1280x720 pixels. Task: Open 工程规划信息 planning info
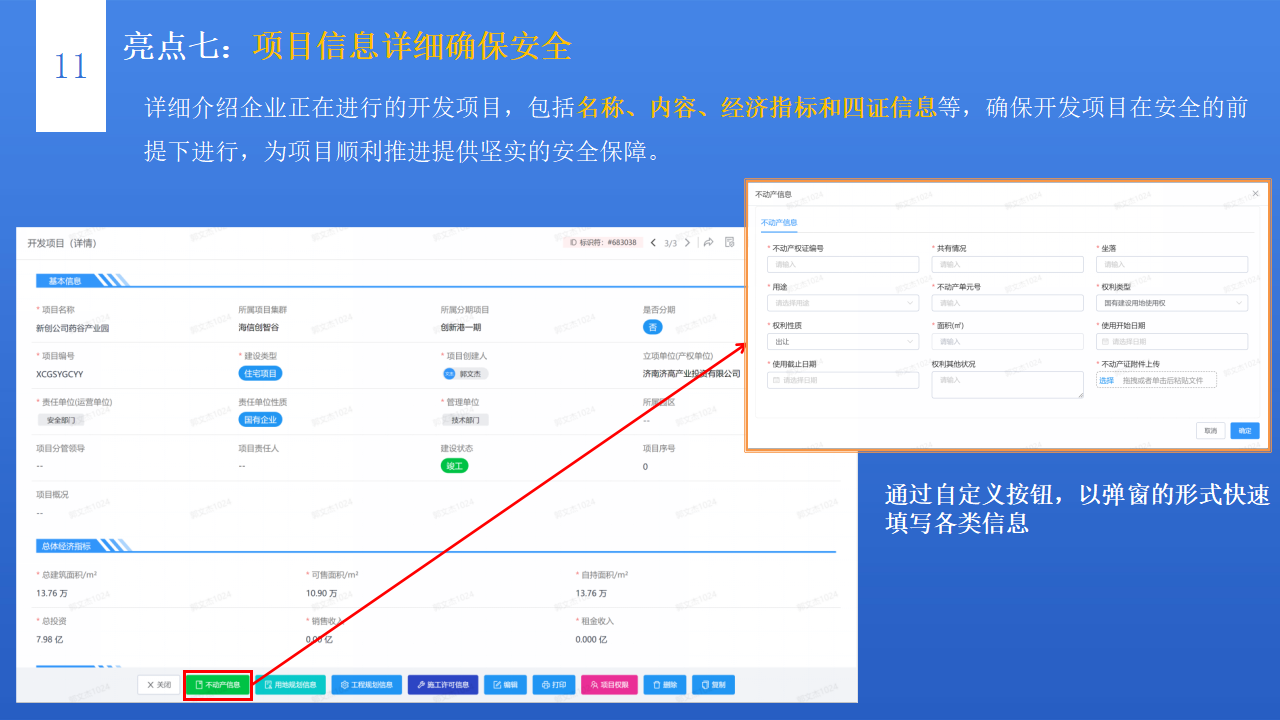(366, 684)
